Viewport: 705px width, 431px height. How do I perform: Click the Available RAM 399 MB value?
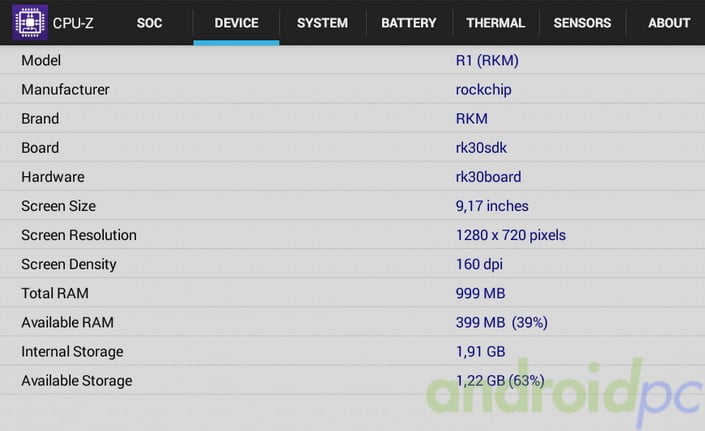point(501,322)
